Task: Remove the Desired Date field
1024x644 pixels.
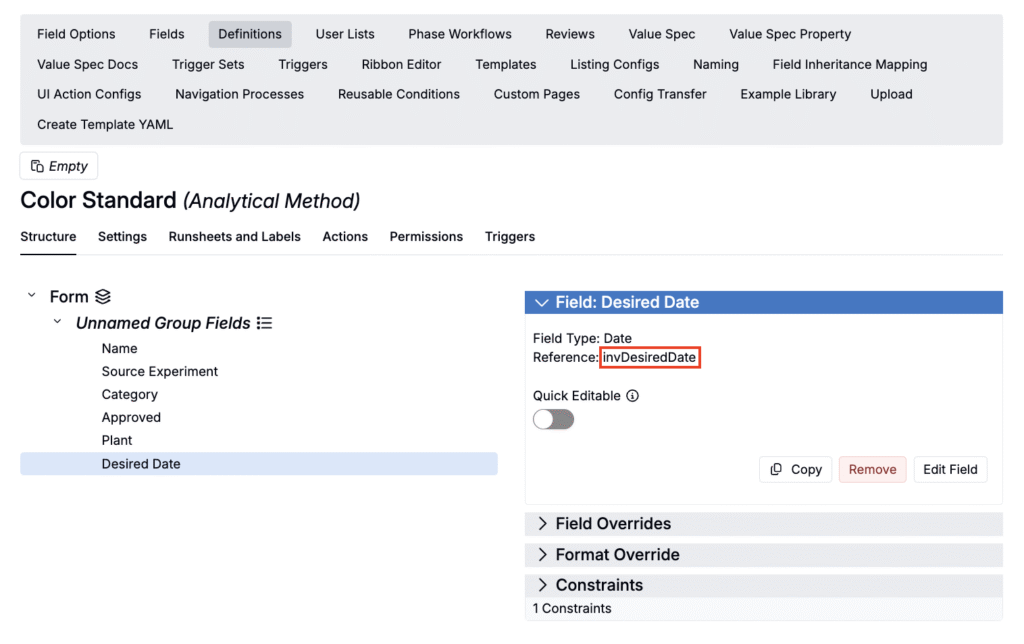Action: coord(872,469)
